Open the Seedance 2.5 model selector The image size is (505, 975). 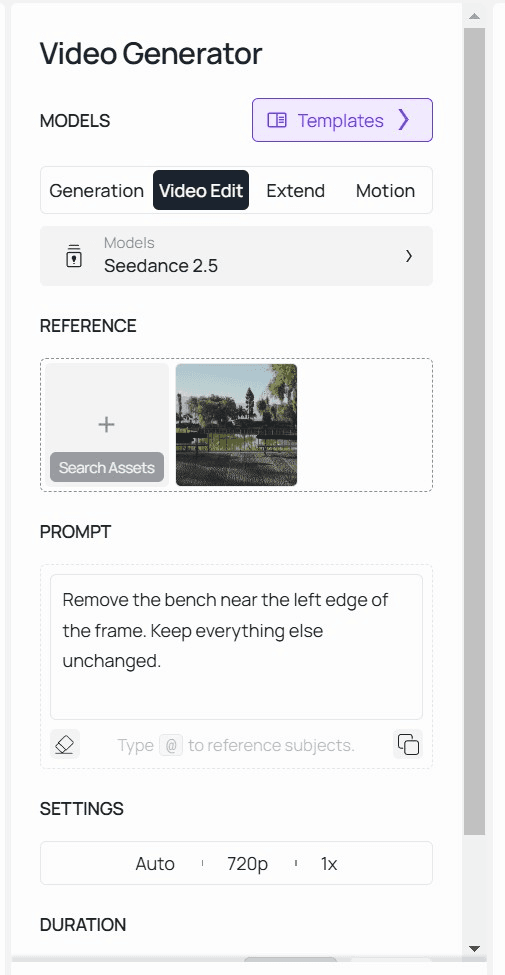pos(236,256)
